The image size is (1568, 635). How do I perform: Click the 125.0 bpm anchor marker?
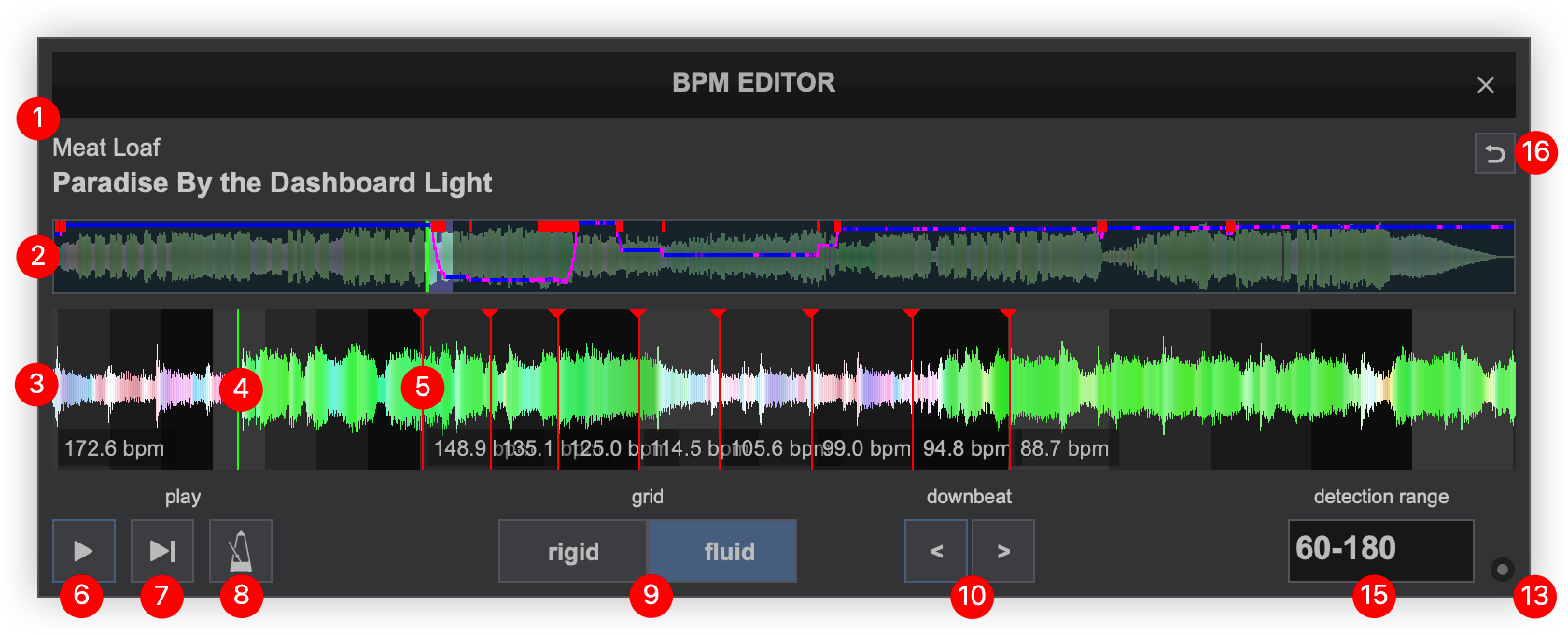[556, 315]
